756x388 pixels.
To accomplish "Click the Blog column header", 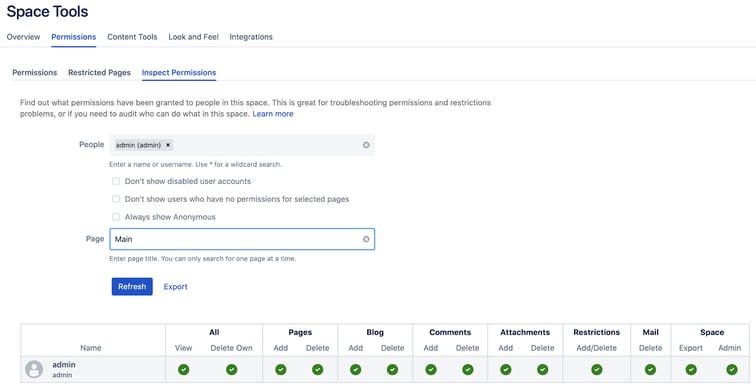I will click(x=375, y=333).
